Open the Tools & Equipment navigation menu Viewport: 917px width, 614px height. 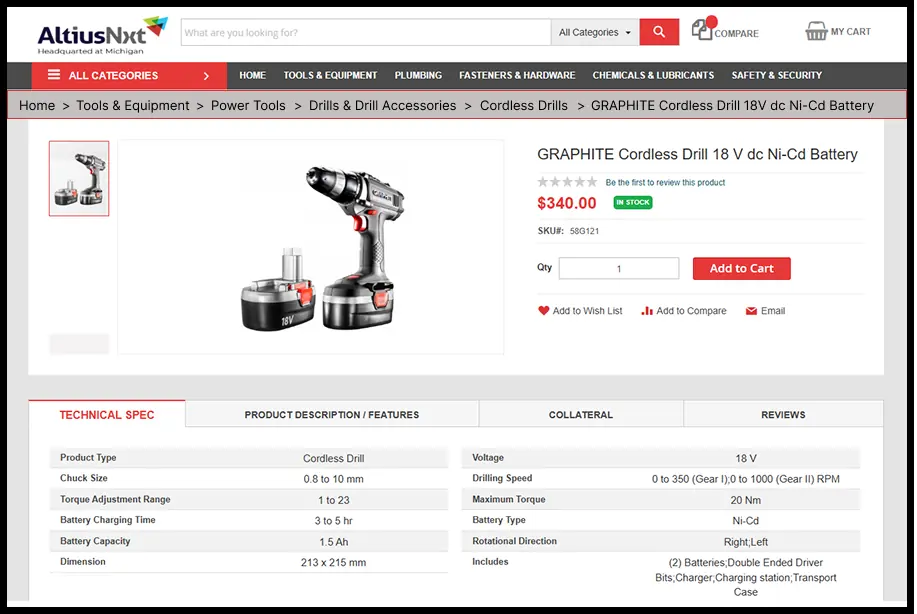coord(330,75)
